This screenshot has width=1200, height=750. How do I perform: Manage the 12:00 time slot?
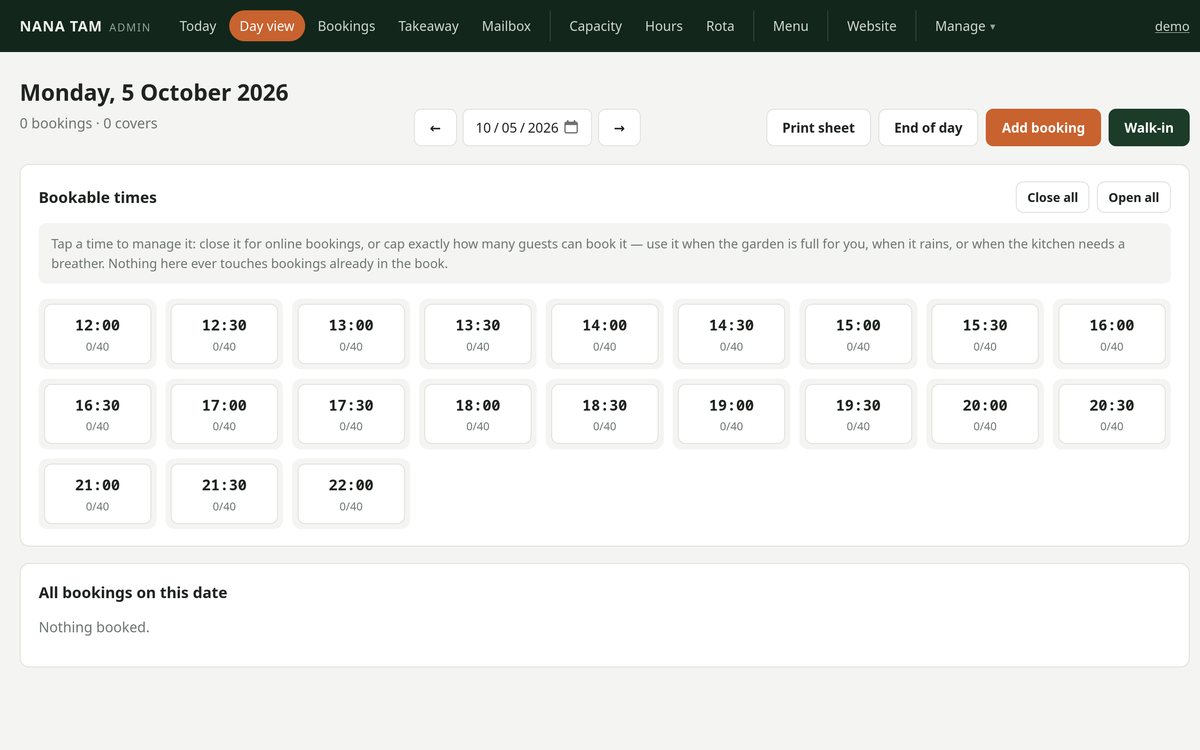[x=97, y=334]
